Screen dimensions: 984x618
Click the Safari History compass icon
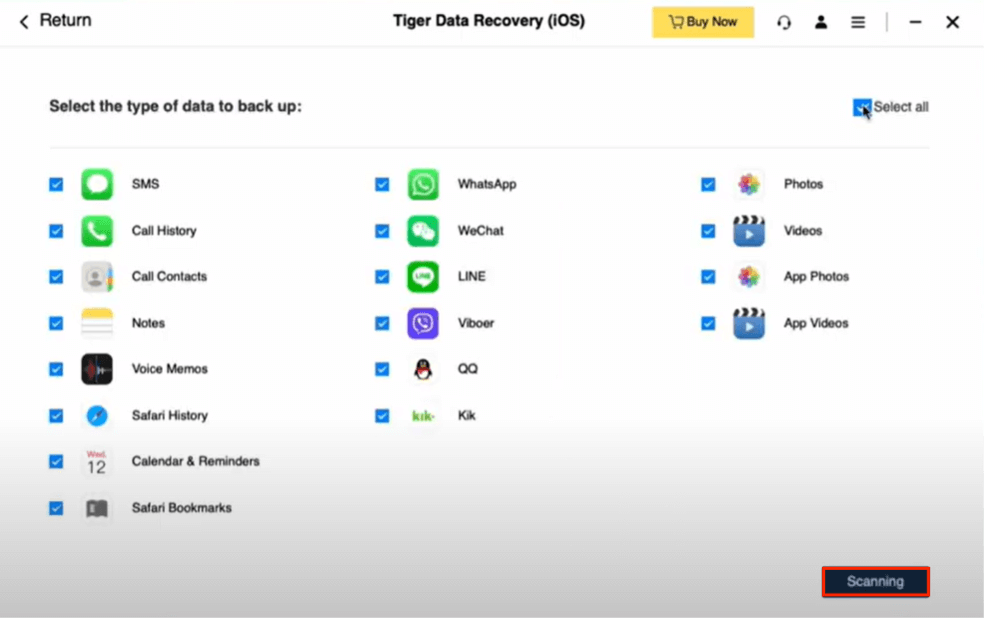pos(97,415)
